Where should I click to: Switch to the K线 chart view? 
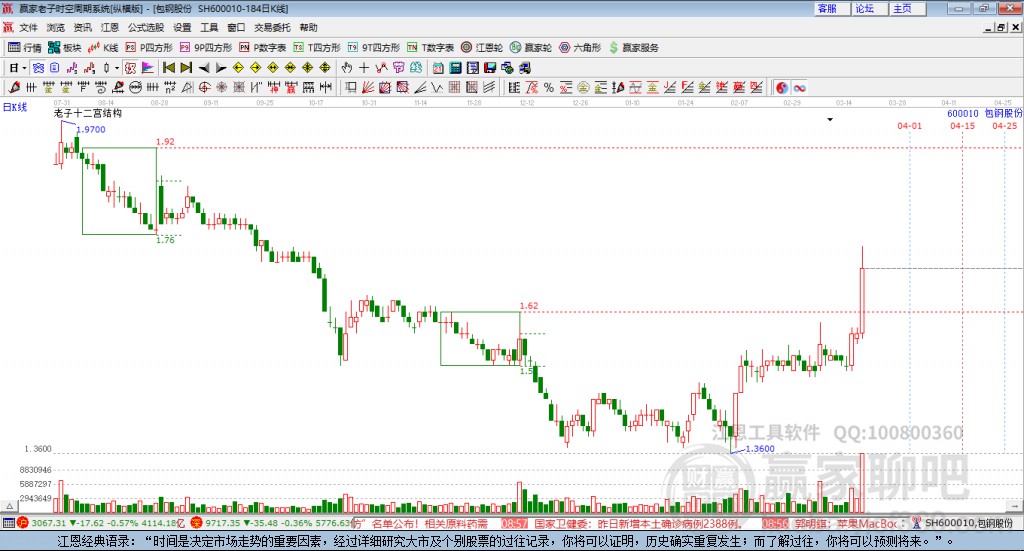(103, 48)
